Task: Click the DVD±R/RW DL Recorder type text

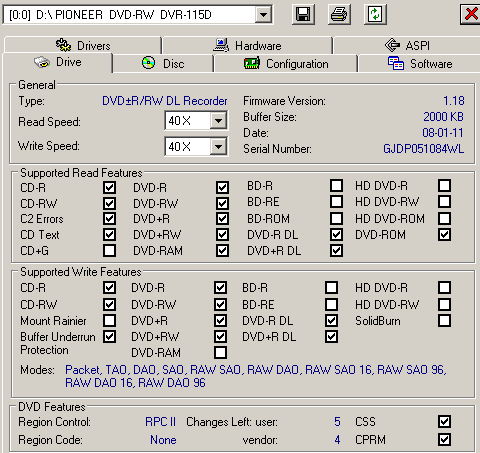Action: click(165, 101)
